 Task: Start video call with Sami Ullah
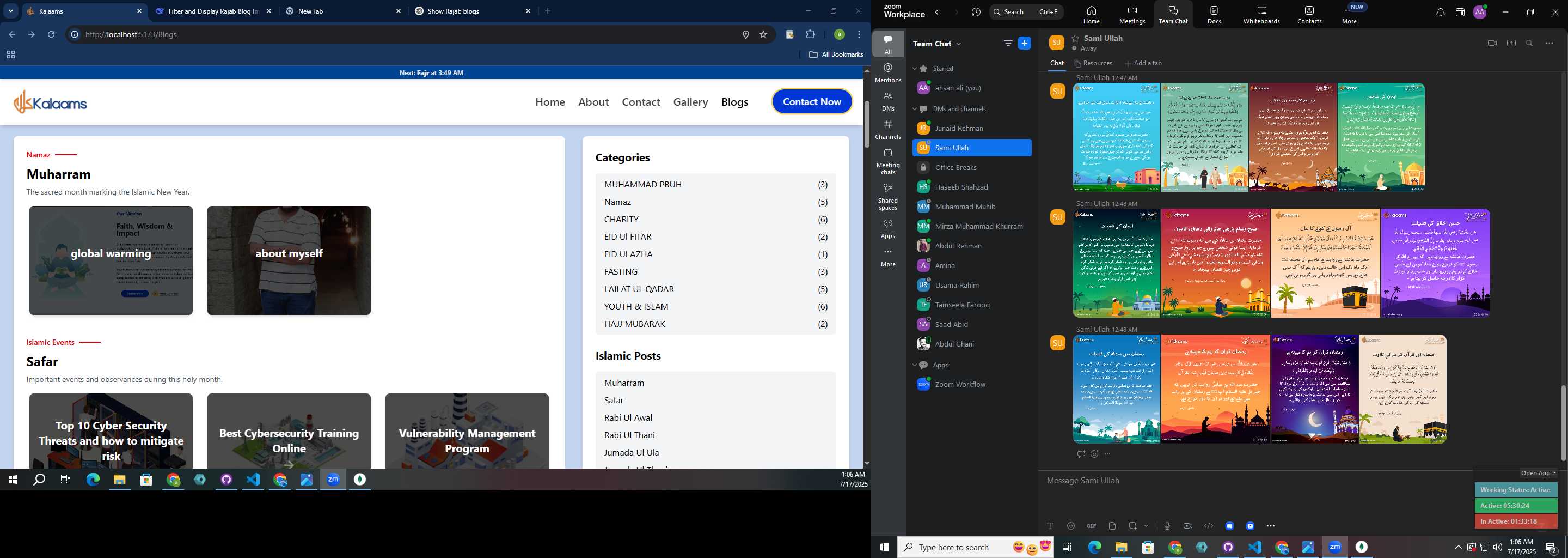pos(1492,43)
